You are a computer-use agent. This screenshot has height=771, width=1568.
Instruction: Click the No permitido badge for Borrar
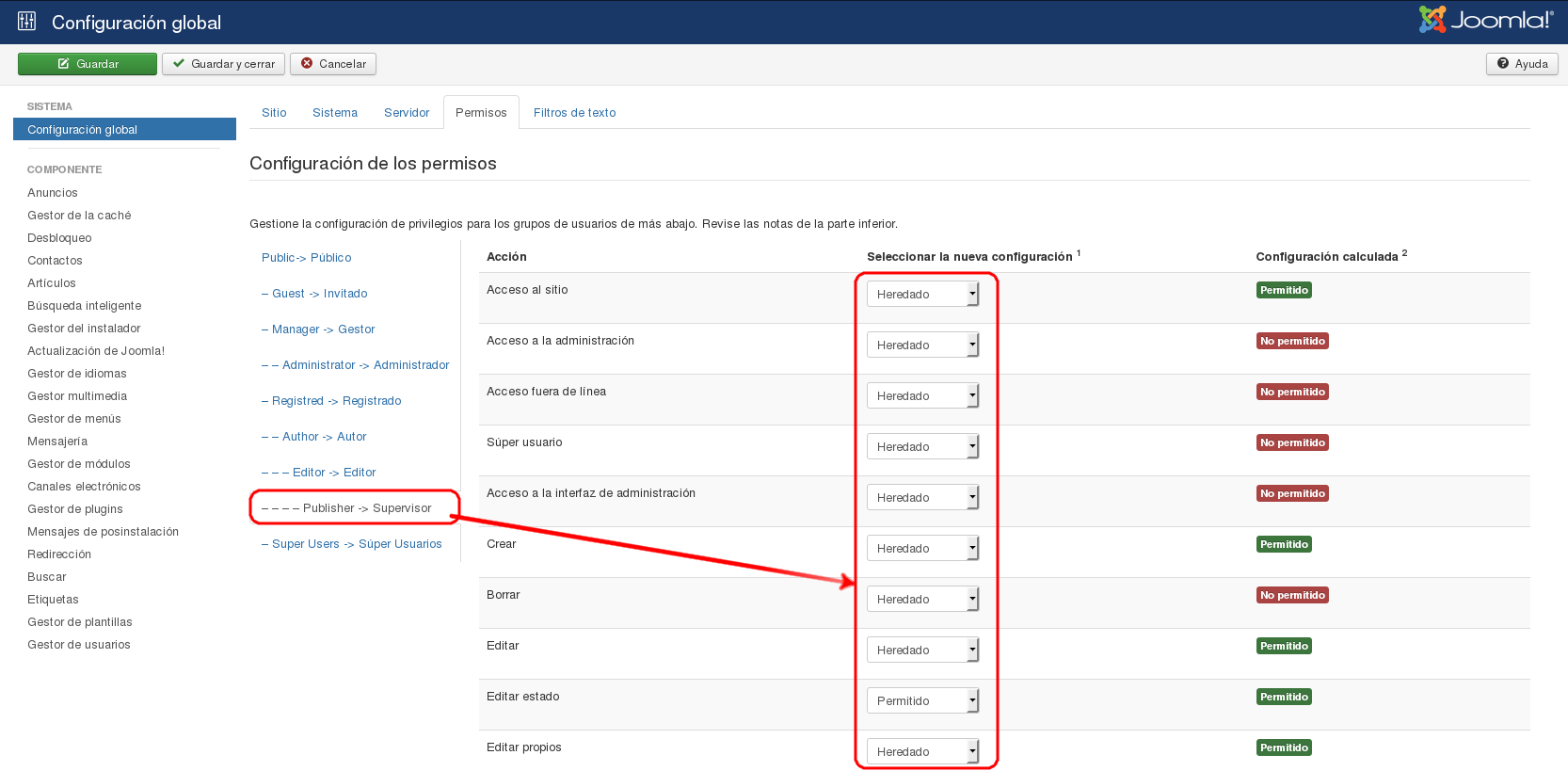(x=1292, y=596)
